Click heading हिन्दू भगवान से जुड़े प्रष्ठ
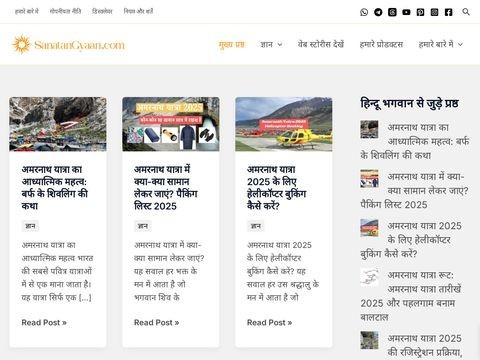The height and width of the screenshot is (360, 480). click(x=409, y=103)
